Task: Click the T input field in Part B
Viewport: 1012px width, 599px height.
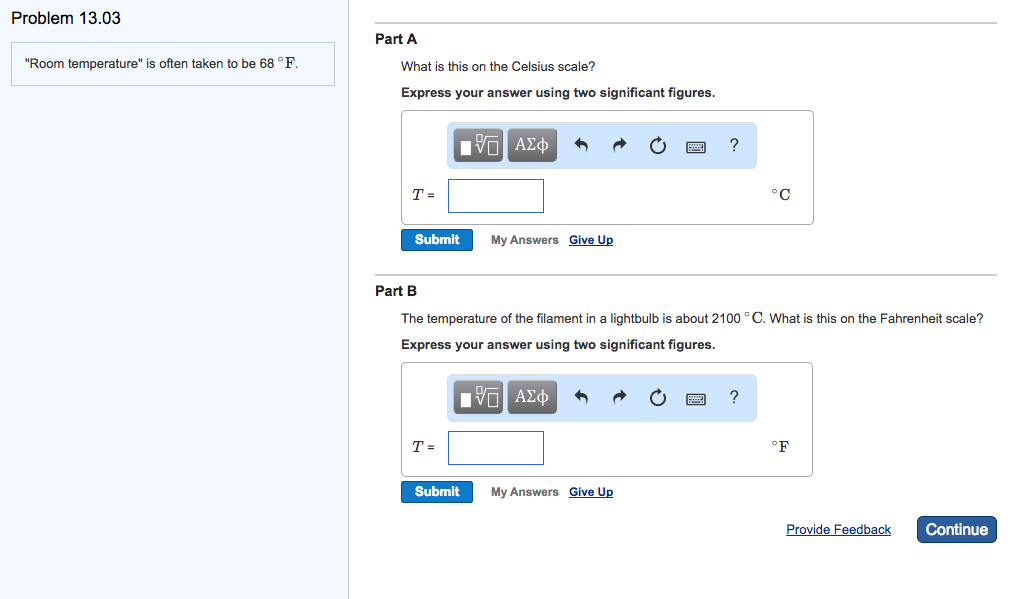Action: pyautogui.click(x=495, y=447)
